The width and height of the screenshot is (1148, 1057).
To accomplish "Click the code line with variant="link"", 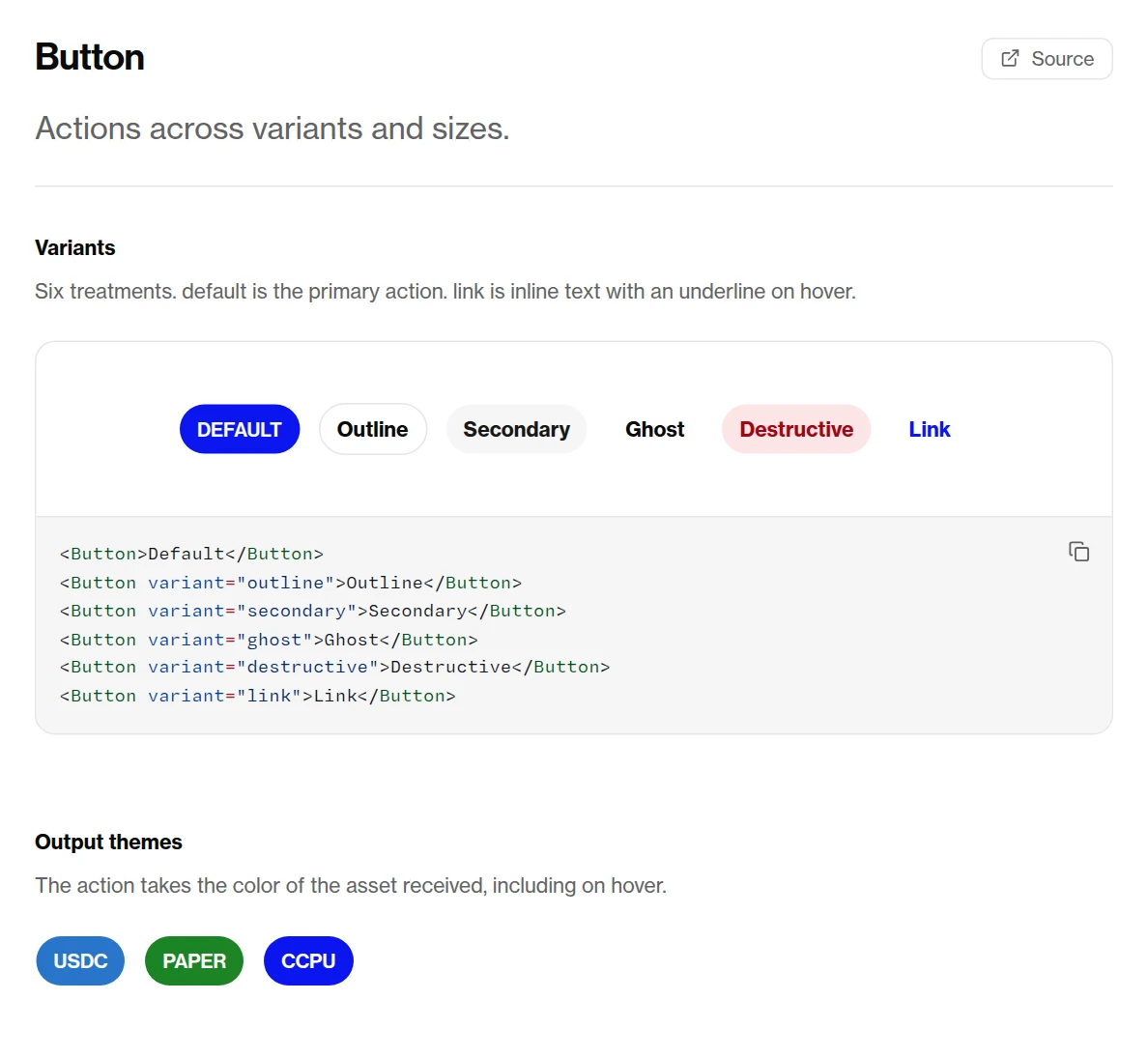I will click(x=258, y=696).
